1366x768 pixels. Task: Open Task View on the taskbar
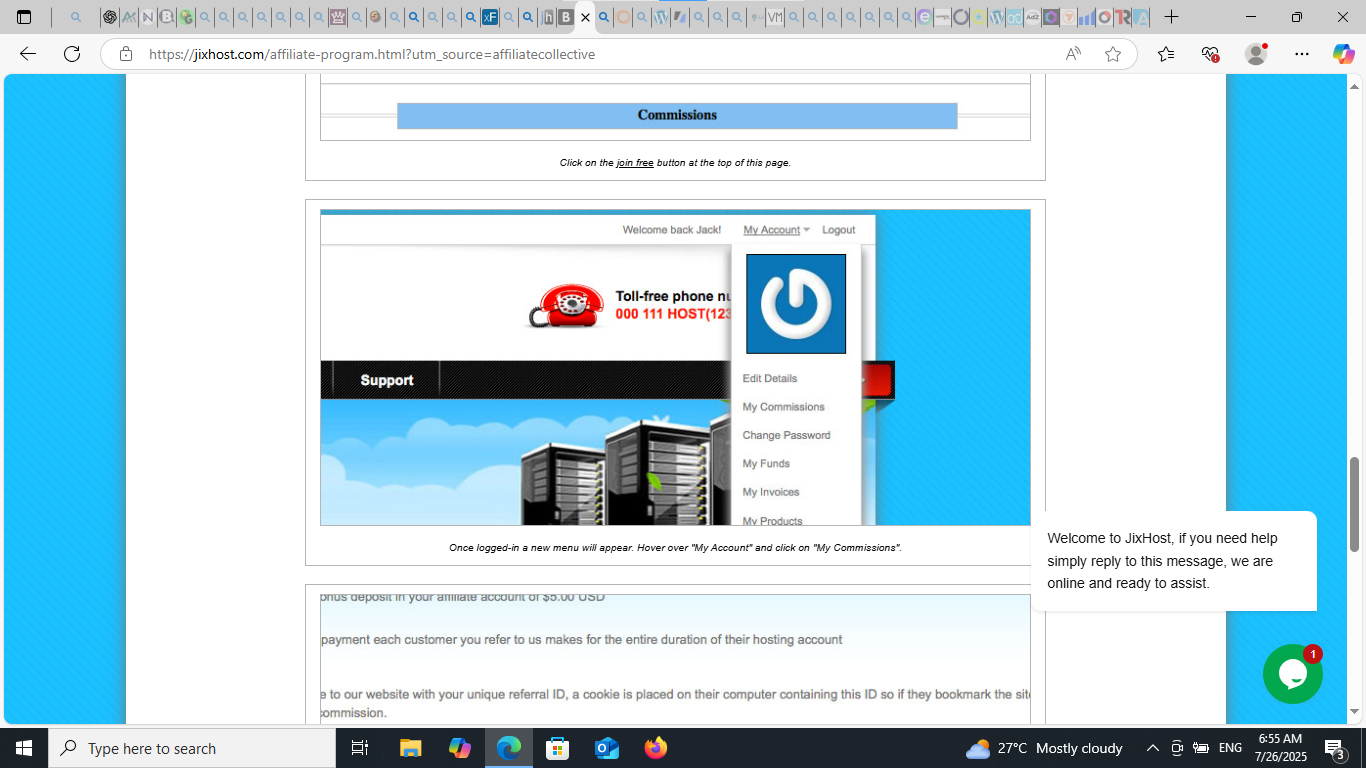click(x=360, y=748)
